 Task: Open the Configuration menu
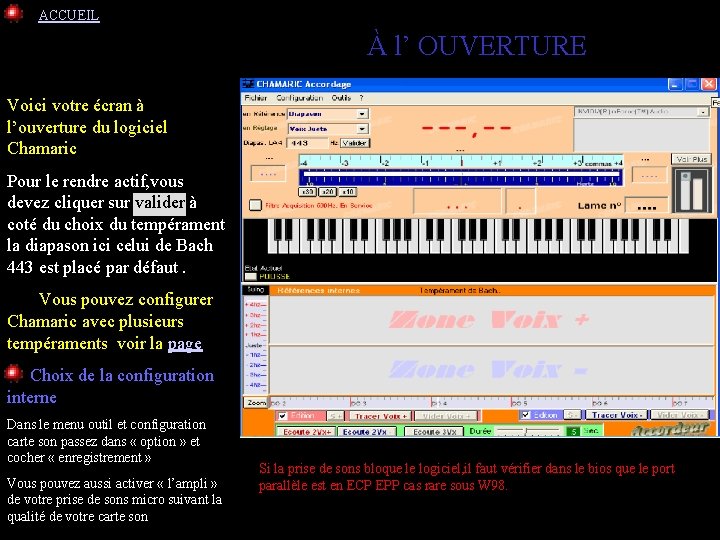(299, 98)
